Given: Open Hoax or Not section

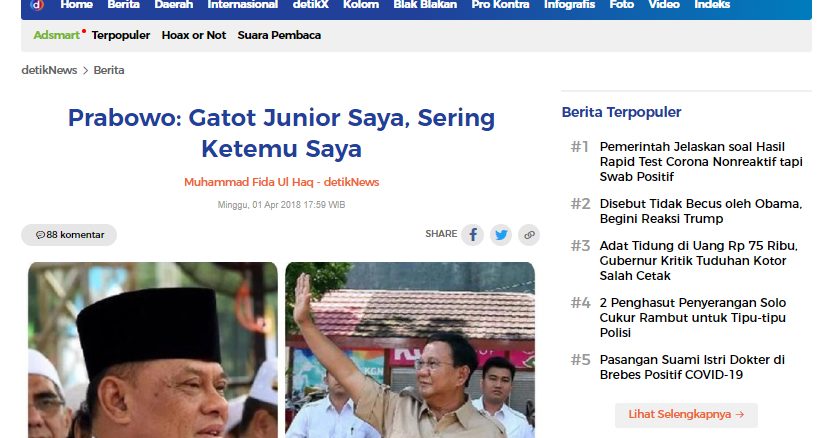Looking at the screenshot, I should (194, 35).
